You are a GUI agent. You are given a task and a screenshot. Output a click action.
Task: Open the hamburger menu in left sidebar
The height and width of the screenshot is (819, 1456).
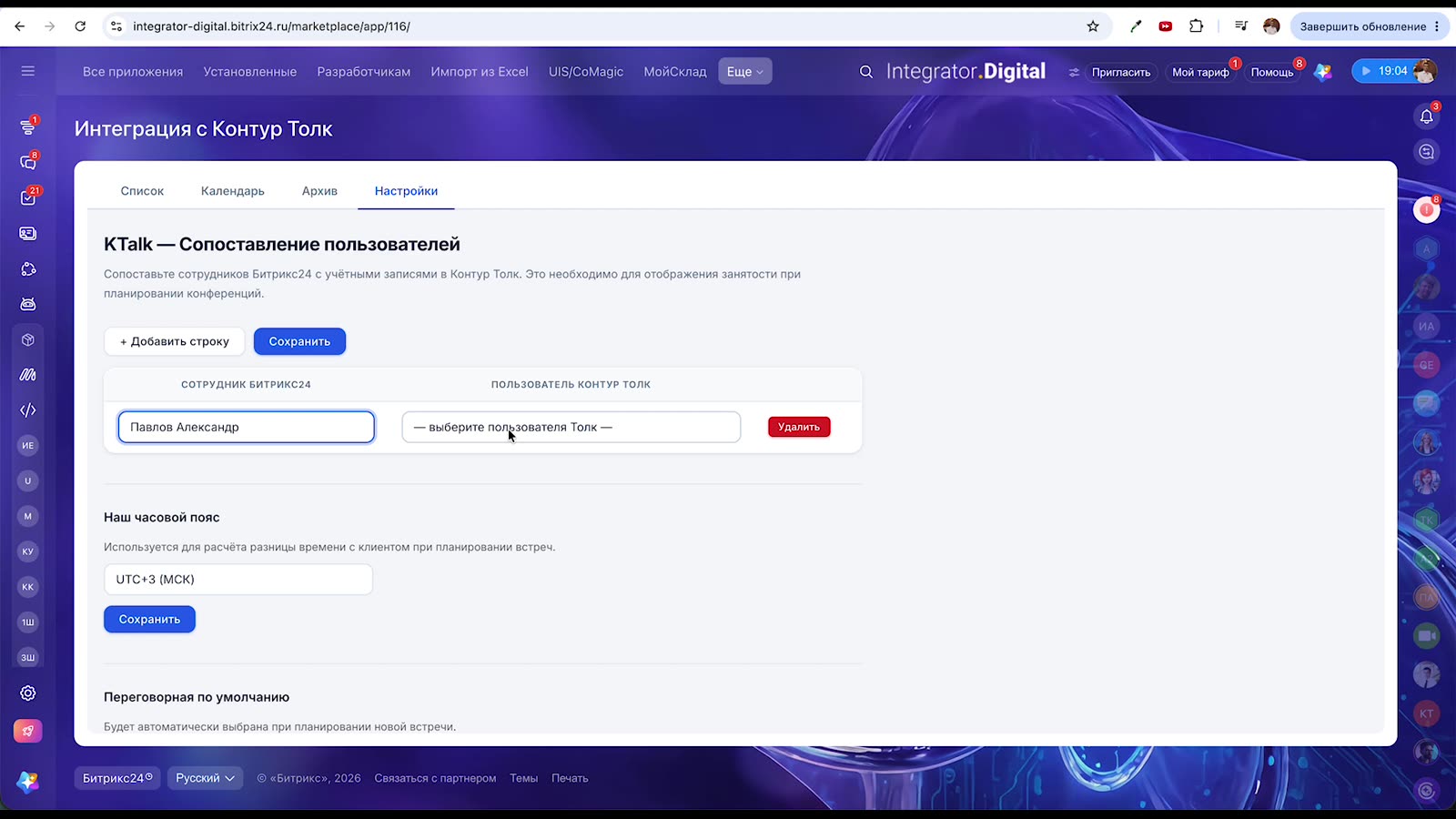[28, 71]
